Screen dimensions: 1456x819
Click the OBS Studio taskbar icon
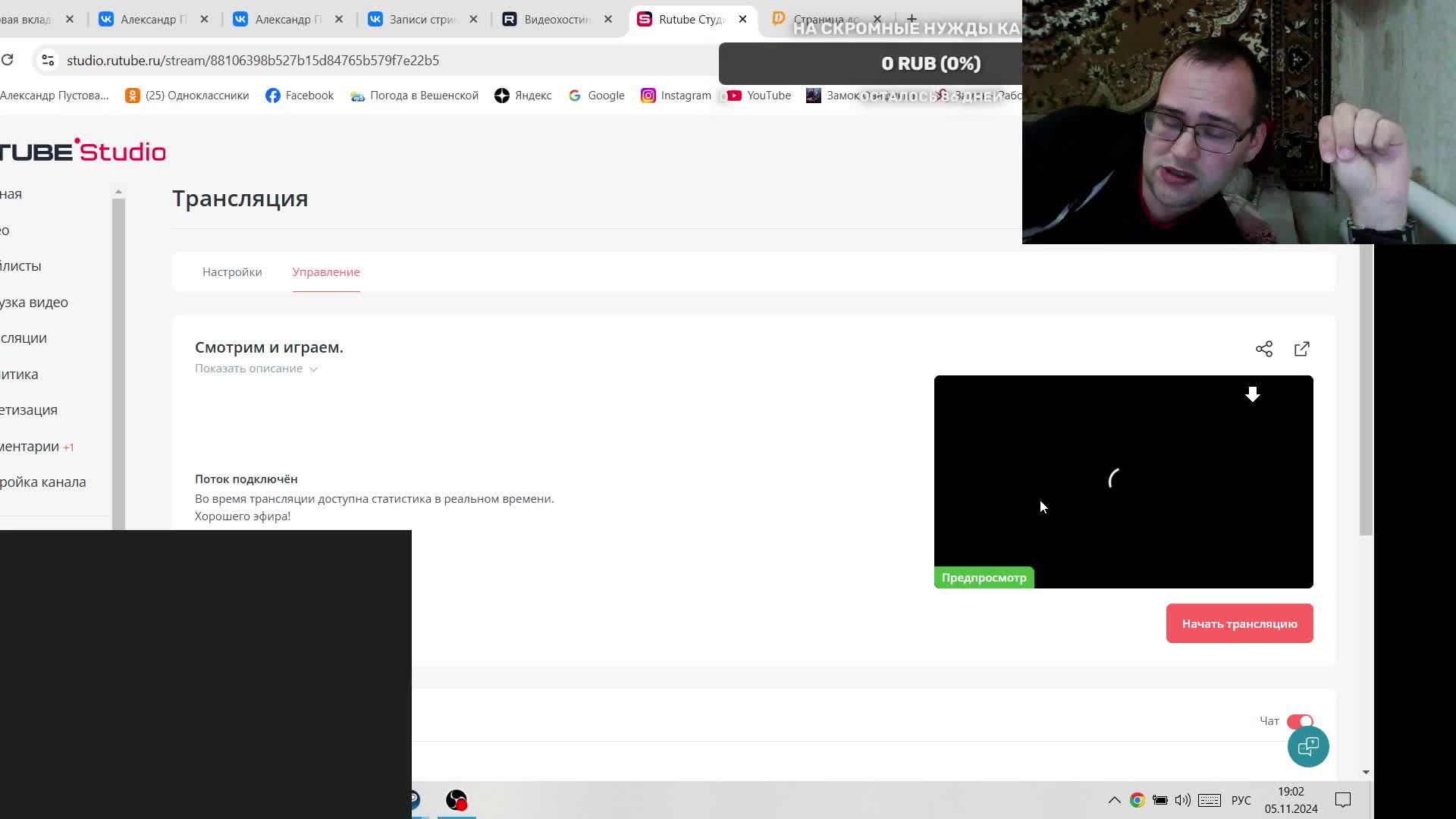pos(457,800)
